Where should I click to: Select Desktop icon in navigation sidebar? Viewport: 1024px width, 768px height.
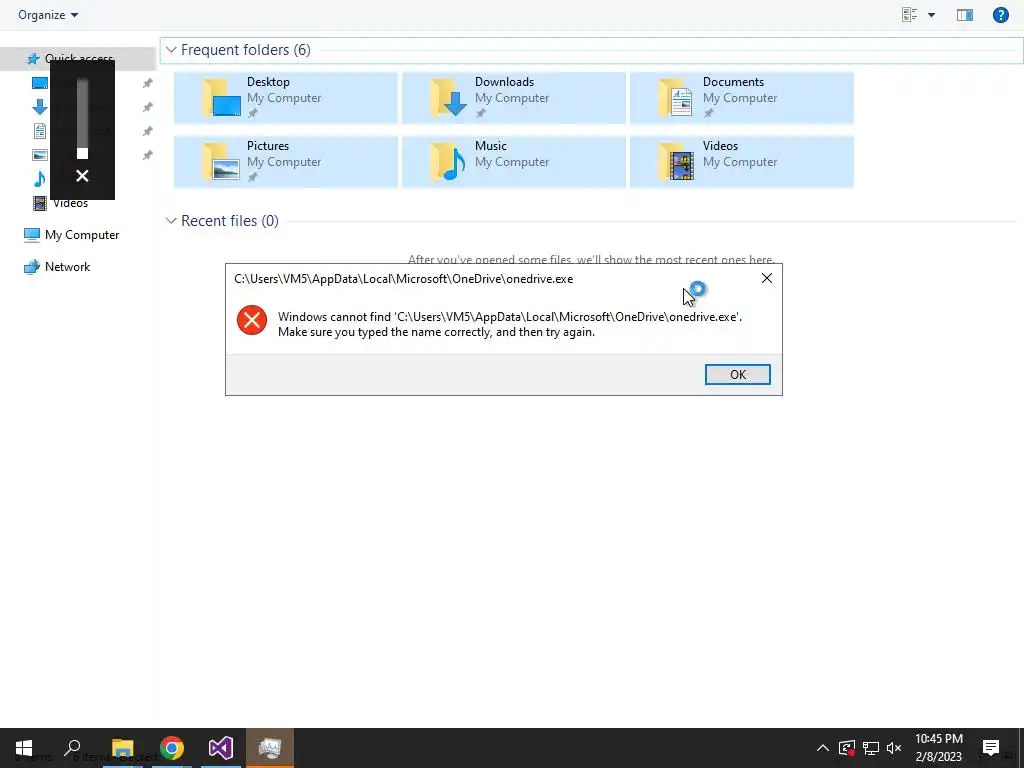point(40,83)
